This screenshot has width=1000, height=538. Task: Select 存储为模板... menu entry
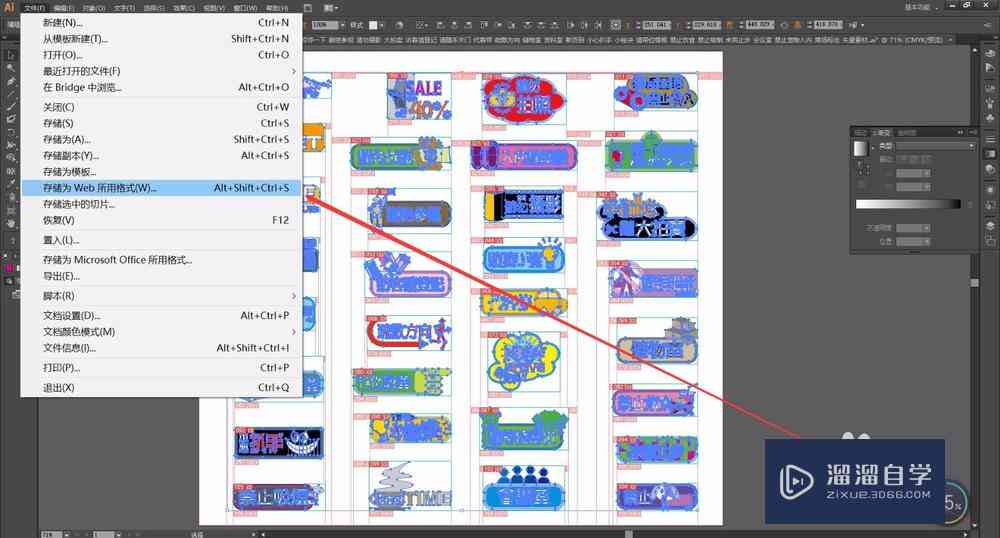(161, 171)
